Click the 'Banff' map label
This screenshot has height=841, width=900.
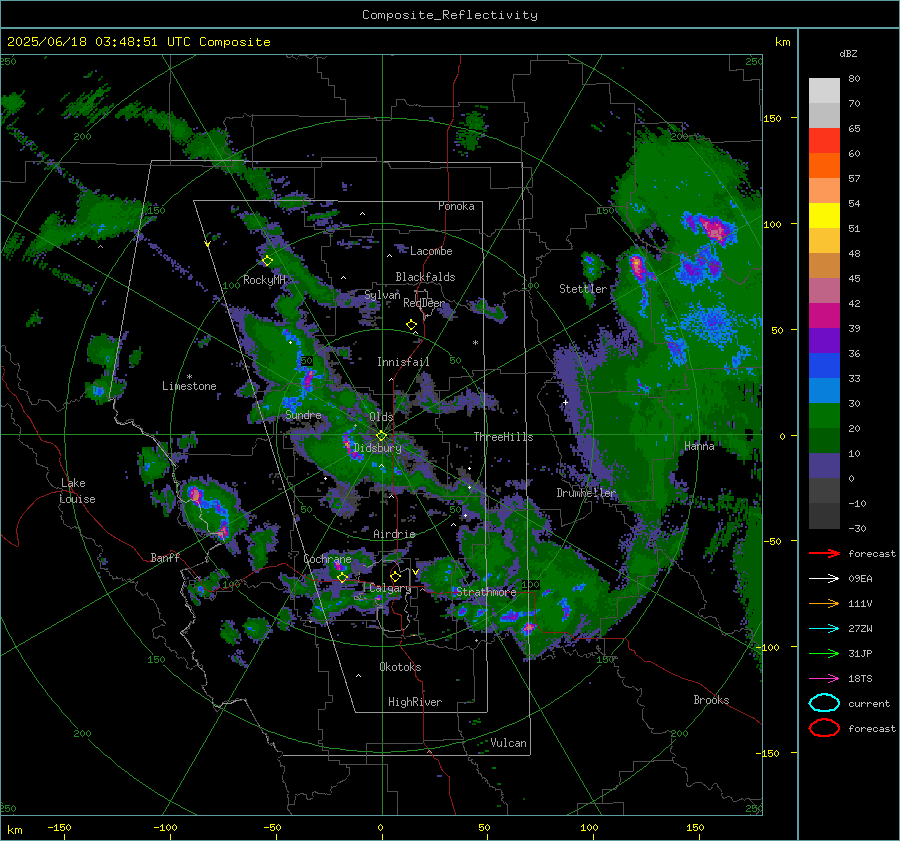(x=165, y=557)
